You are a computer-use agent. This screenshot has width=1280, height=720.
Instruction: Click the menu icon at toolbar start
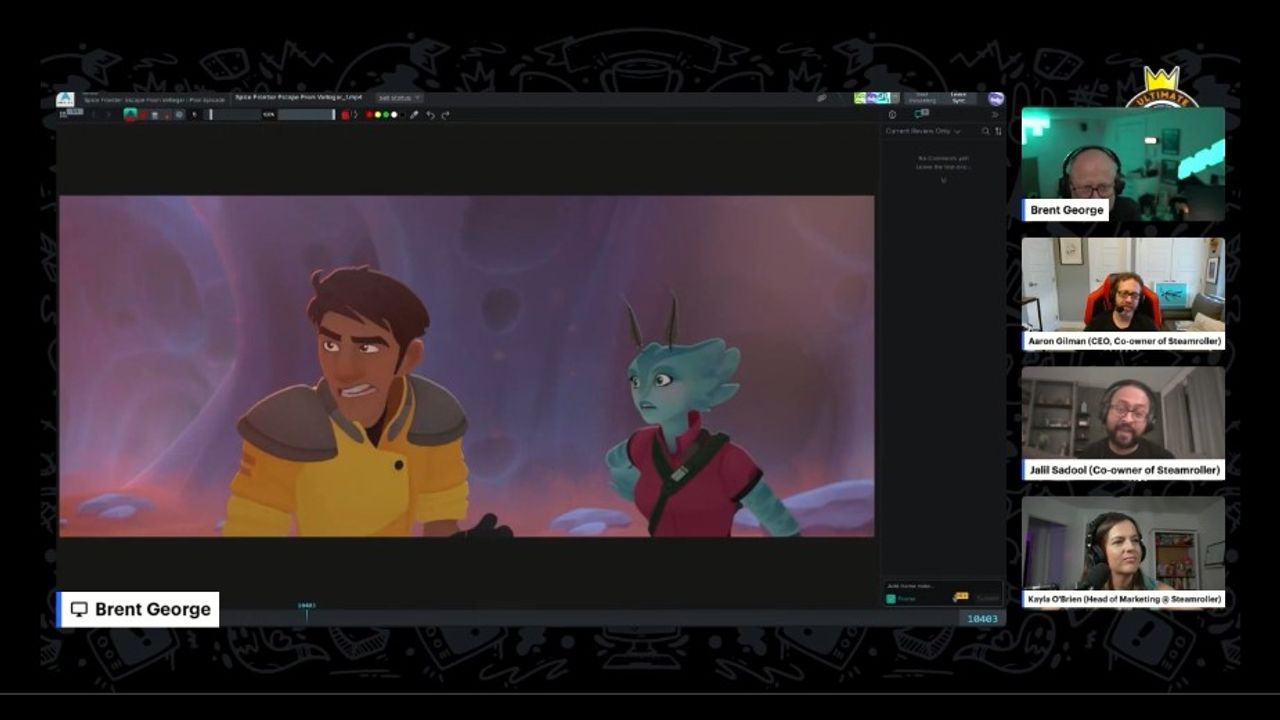click(x=64, y=115)
